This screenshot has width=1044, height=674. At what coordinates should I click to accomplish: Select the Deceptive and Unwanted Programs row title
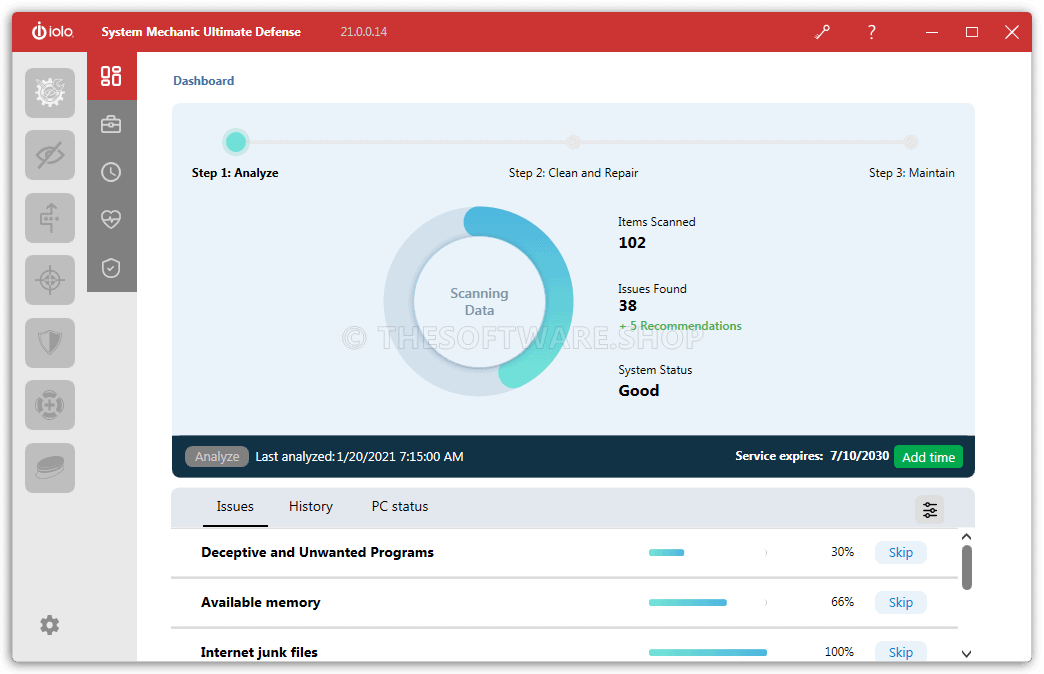tap(318, 553)
